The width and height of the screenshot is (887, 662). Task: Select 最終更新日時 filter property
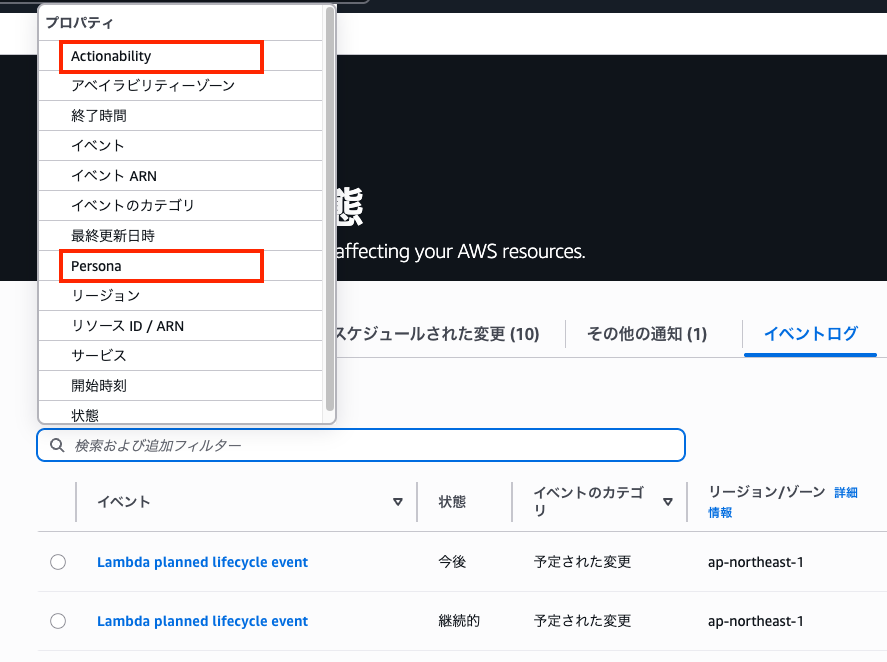[x=113, y=236]
